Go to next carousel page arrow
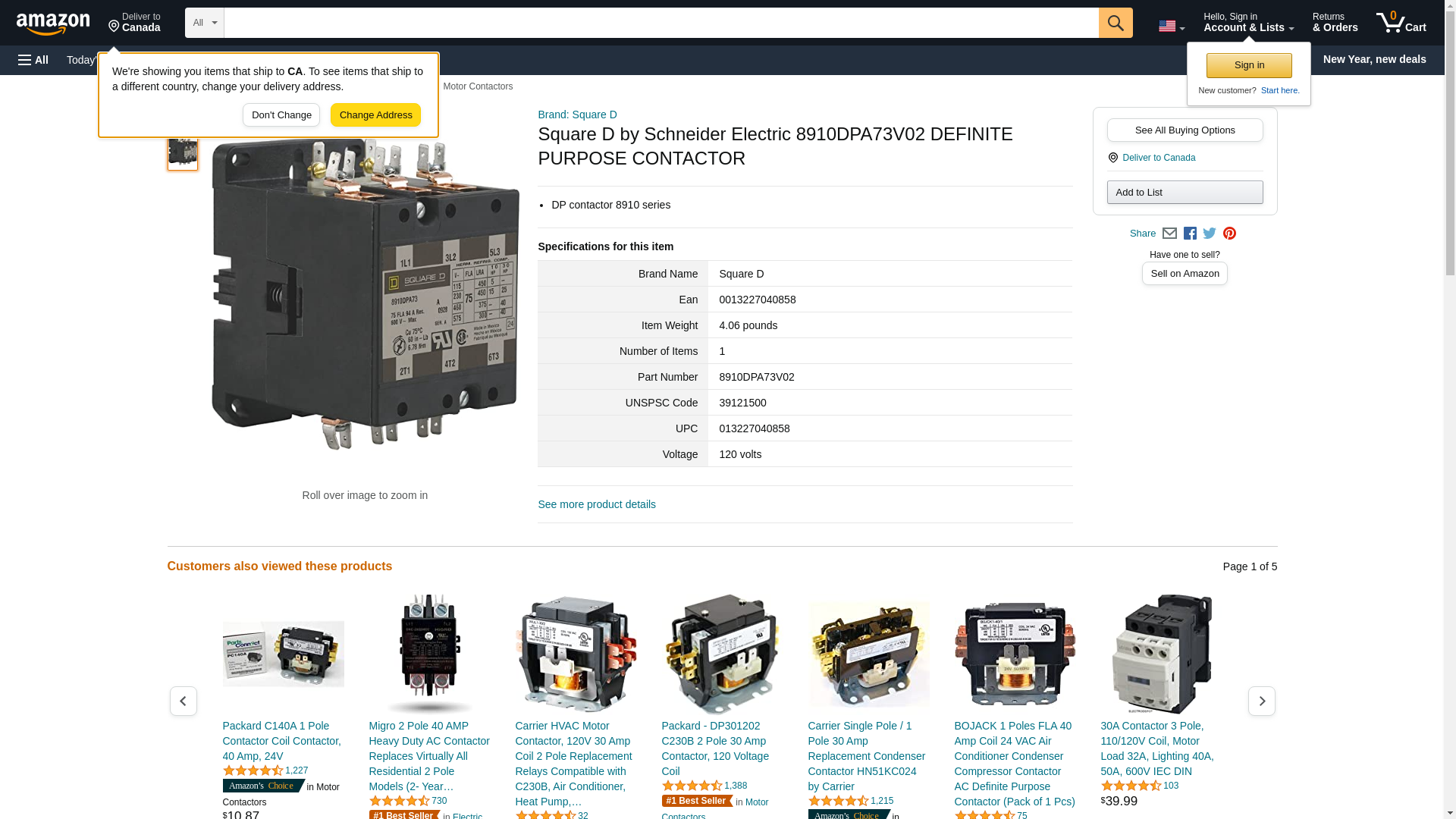This screenshot has width=1456, height=819. click(1261, 701)
